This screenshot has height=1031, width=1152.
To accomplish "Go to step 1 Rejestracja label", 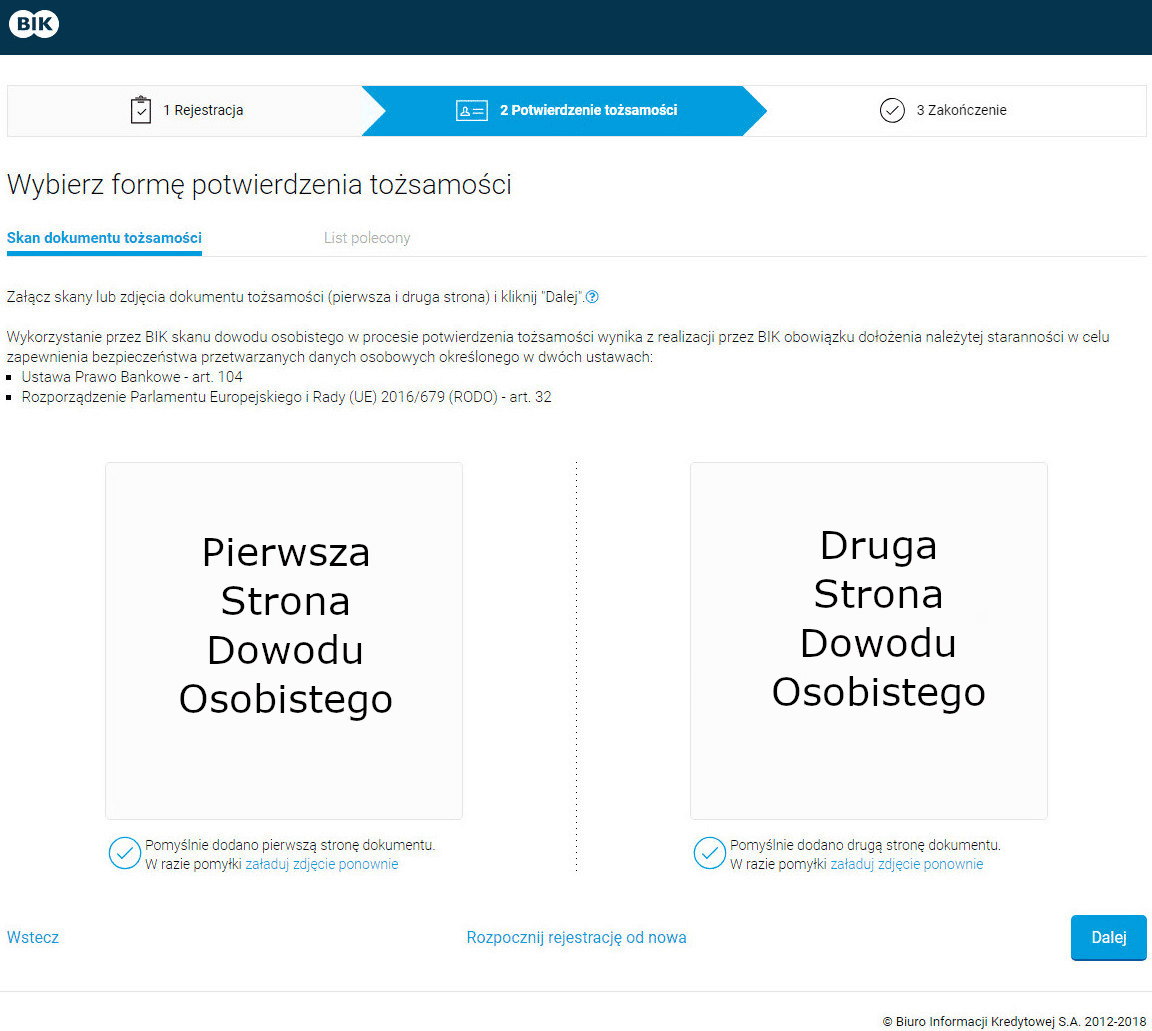I will [x=203, y=111].
